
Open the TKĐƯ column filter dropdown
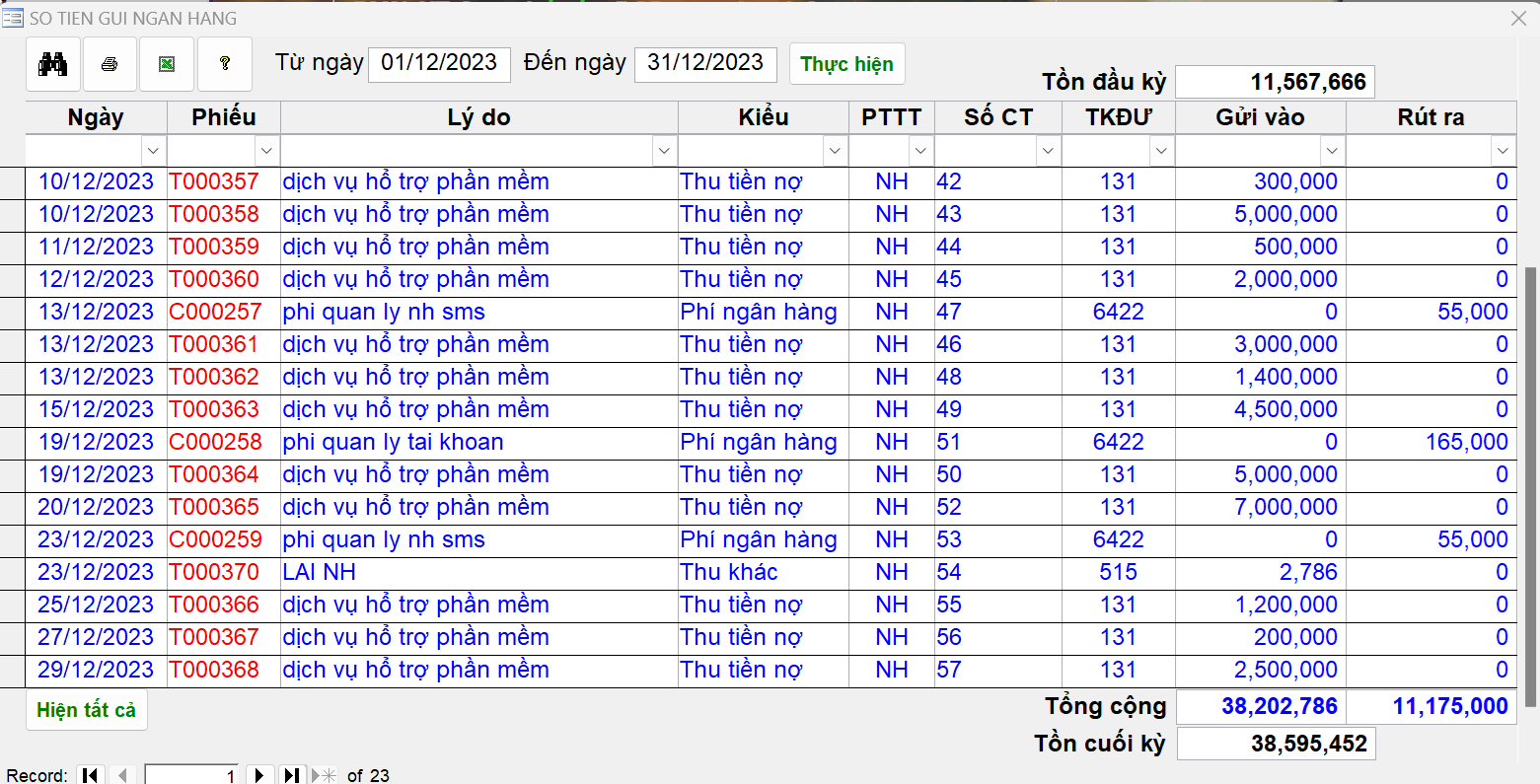pos(1161,151)
